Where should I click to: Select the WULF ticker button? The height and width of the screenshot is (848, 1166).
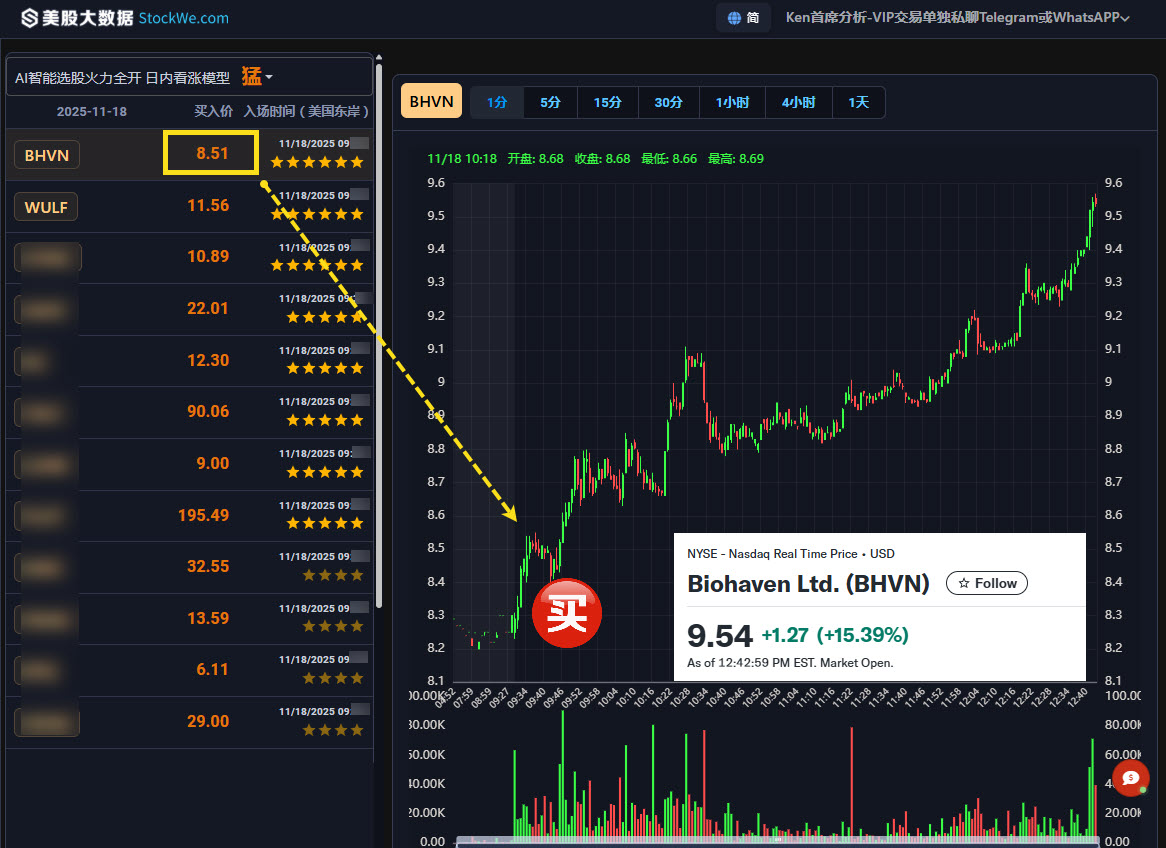pyautogui.click(x=45, y=206)
